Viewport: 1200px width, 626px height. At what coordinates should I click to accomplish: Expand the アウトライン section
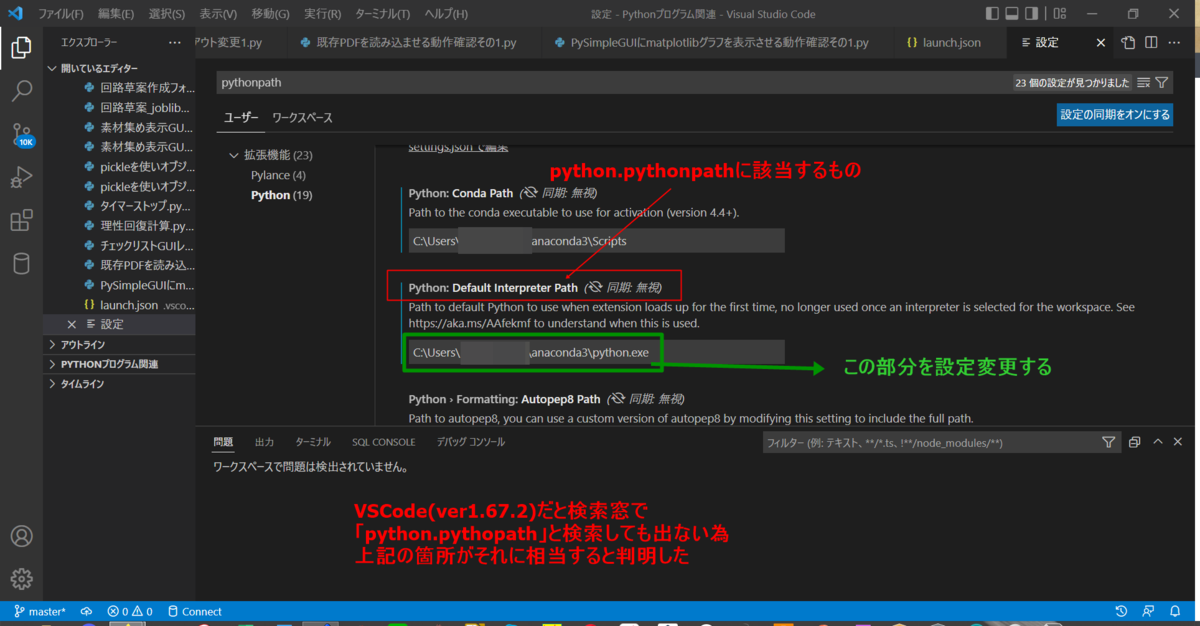[x=118, y=344]
